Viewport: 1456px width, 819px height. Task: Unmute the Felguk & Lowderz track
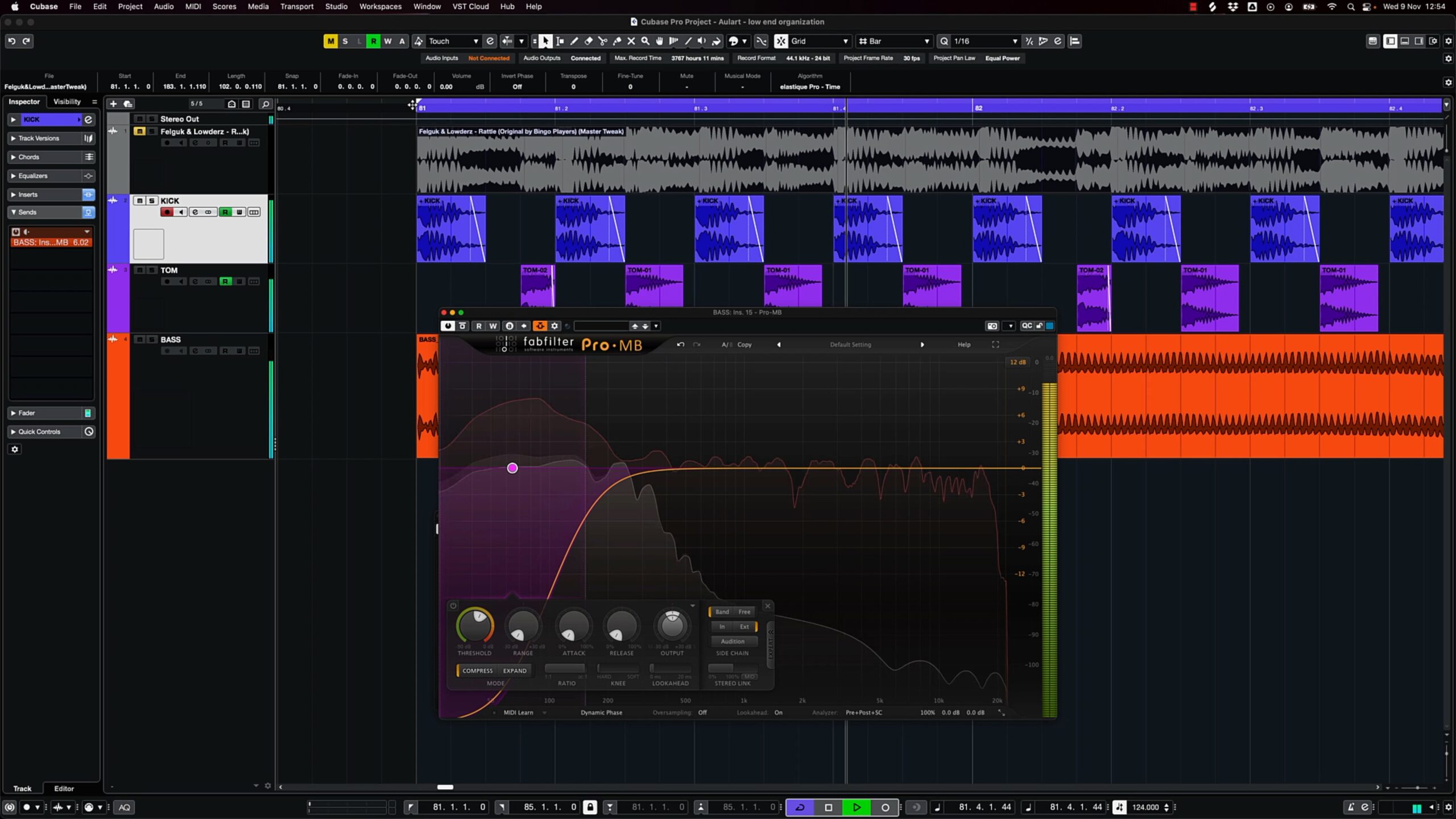pyautogui.click(x=139, y=131)
